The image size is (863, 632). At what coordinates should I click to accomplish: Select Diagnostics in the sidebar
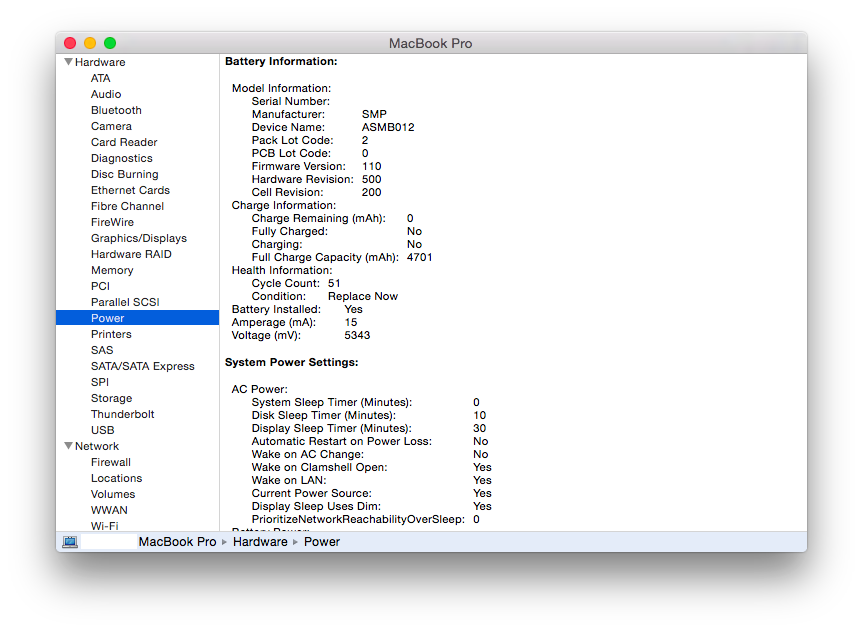click(x=122, y=158)
